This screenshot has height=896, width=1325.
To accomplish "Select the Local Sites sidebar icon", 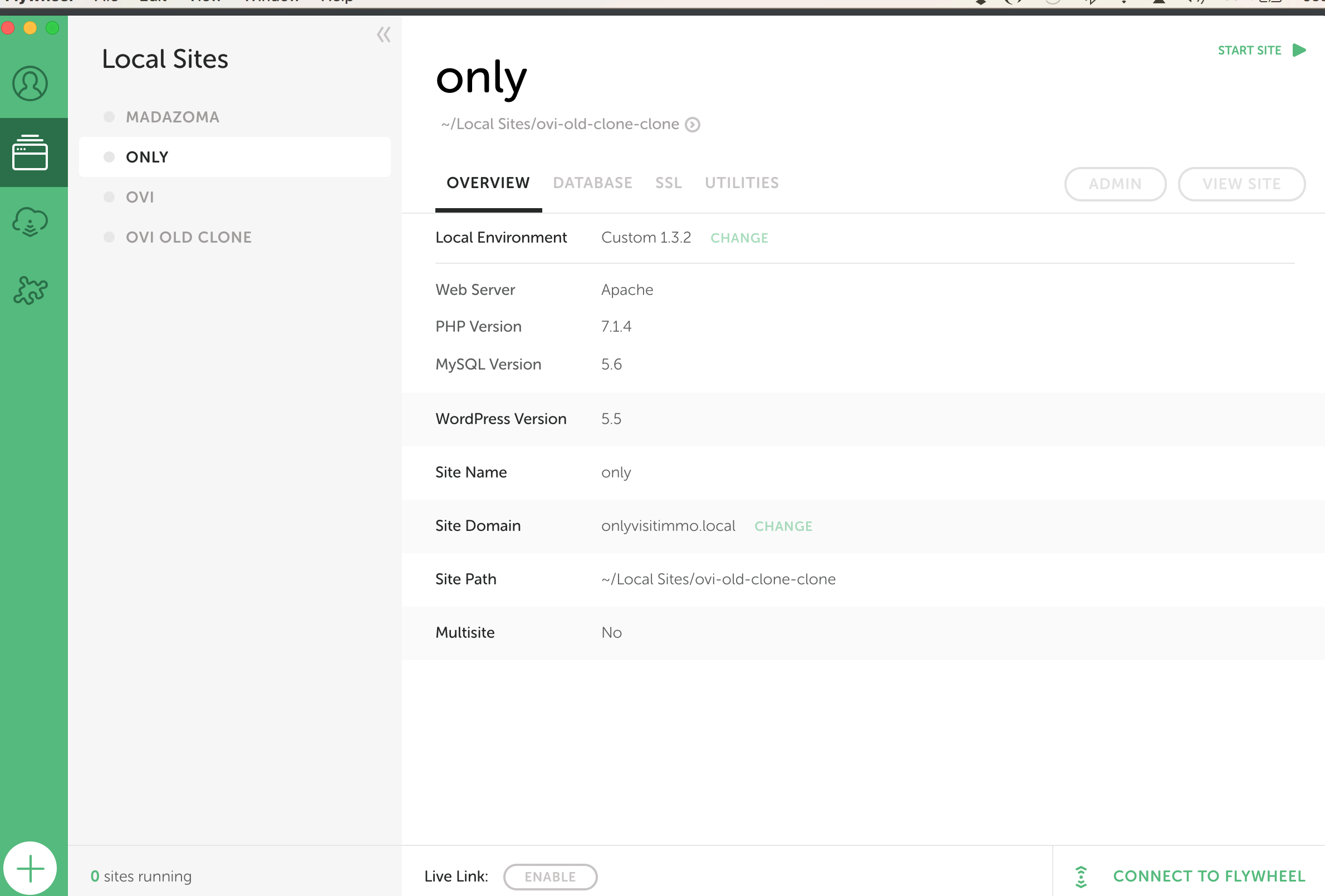I will (x=30, y=152).
